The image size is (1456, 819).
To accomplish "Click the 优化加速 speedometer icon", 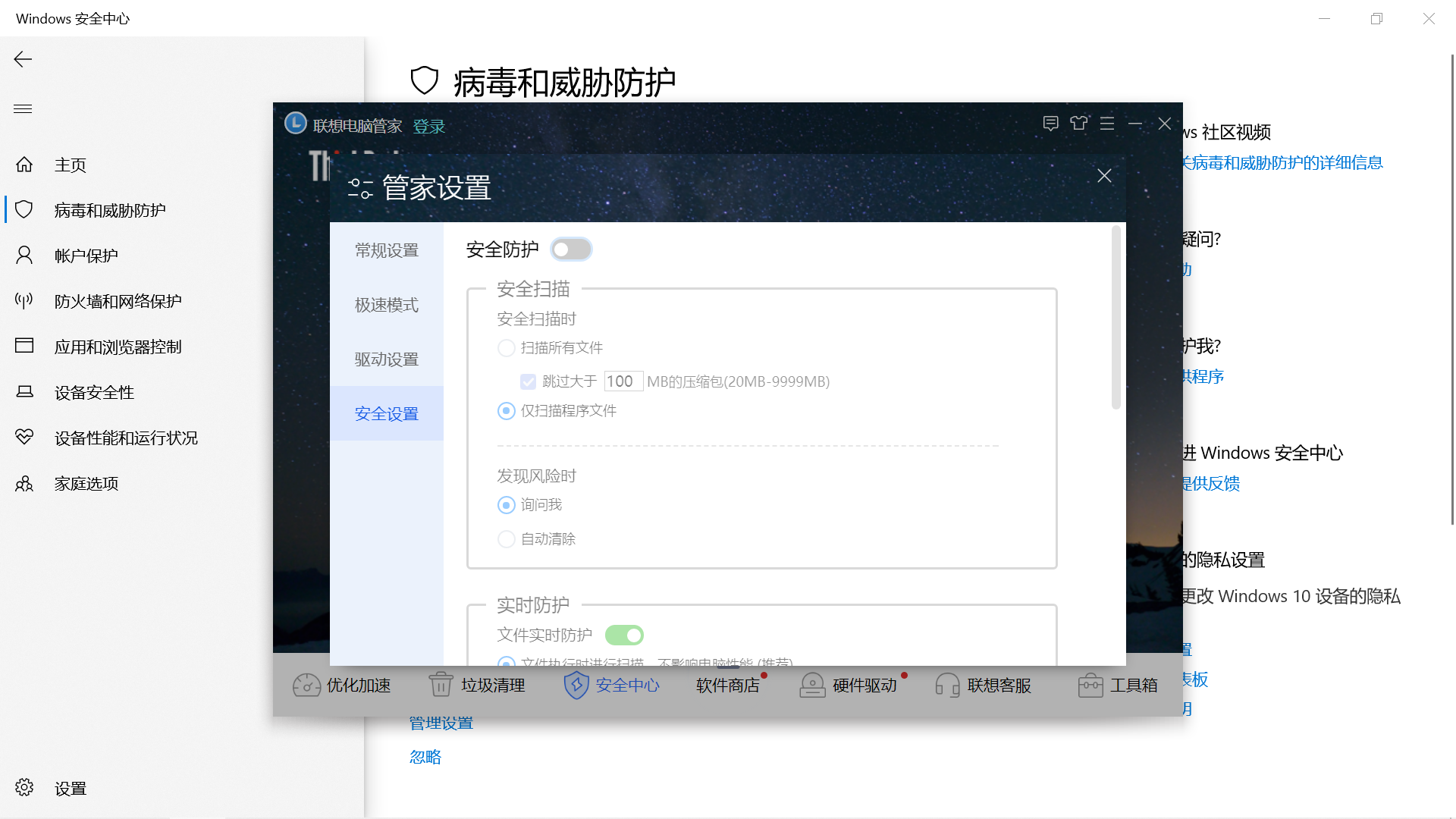I will tap(306, 685).
